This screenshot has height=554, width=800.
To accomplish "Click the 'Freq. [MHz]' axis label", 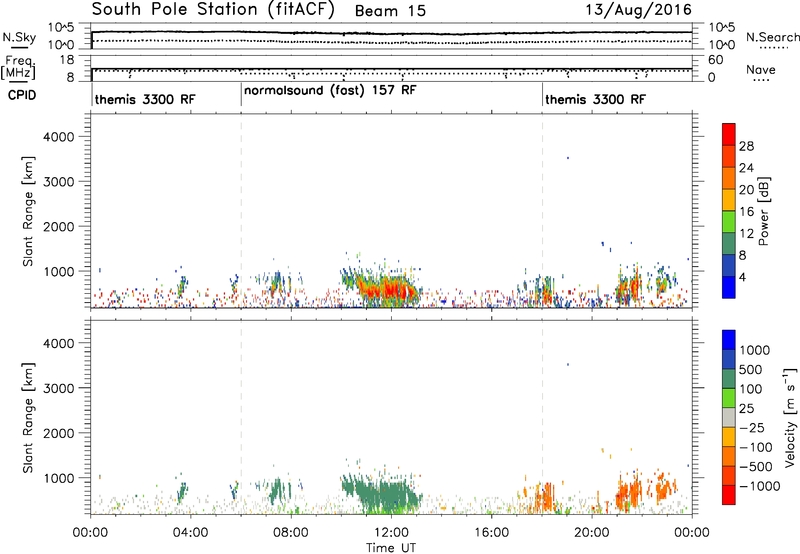I will point(19,68).
